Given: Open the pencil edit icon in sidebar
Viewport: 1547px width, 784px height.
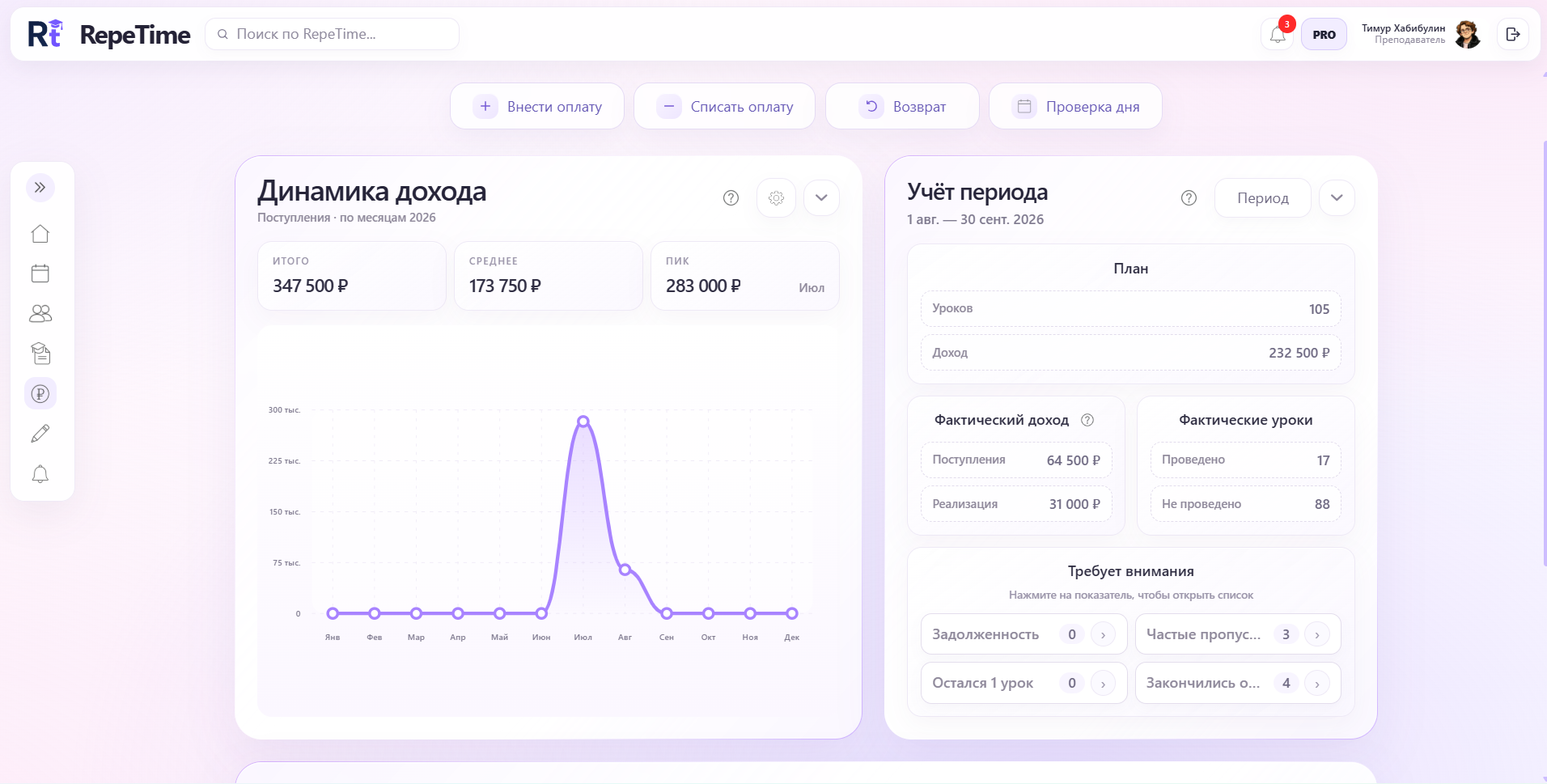Looking at the screenshot, I should pos(40,434).
